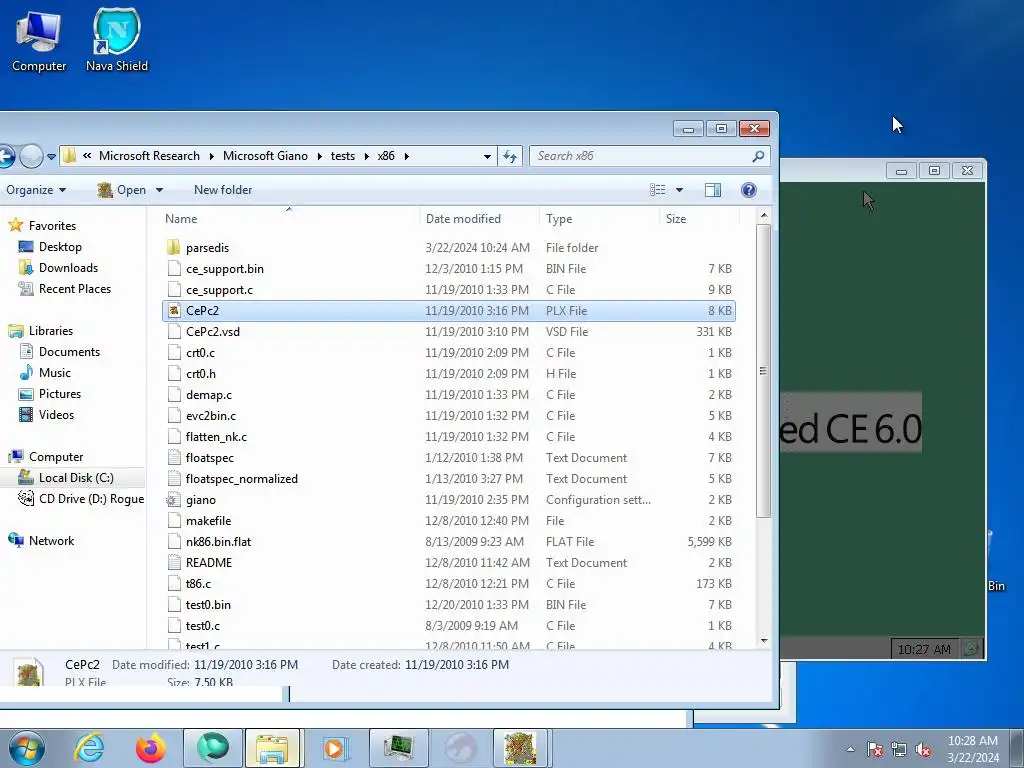The height and width of the screenshot is (768, 1024).
Task: Open the Explorer help icon
Action: point(749,190)
